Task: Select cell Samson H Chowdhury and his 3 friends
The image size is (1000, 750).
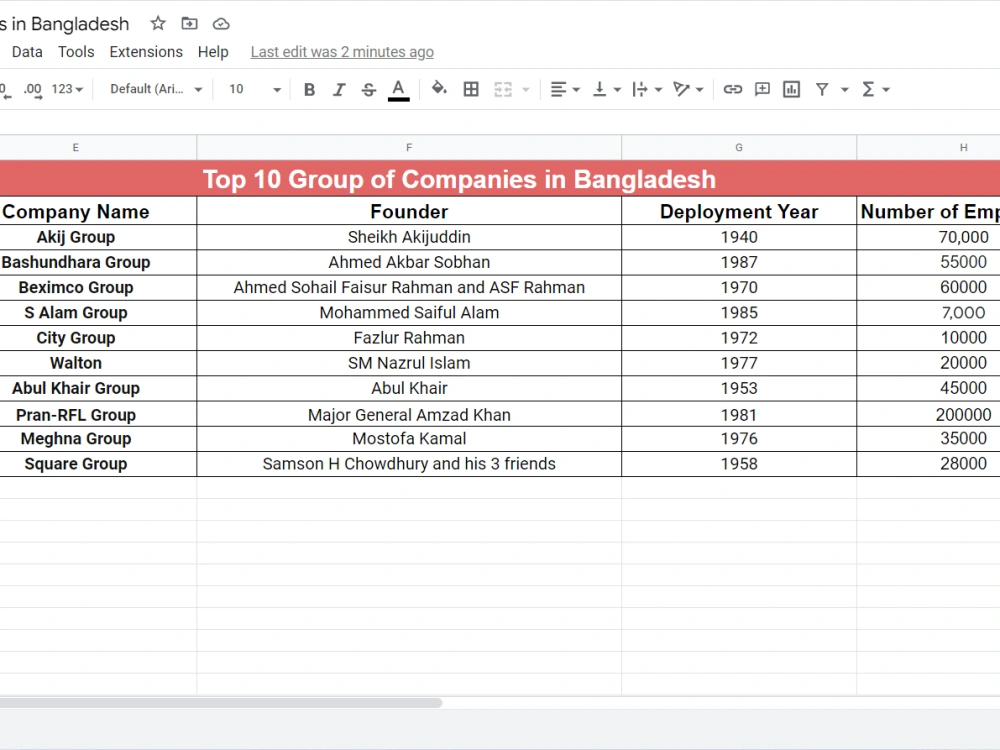Action: (409, 464)
